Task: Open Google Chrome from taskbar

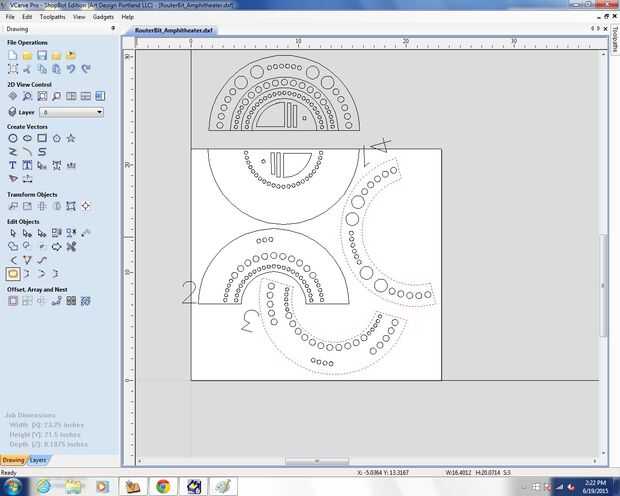Action: [x=163, y=486]
